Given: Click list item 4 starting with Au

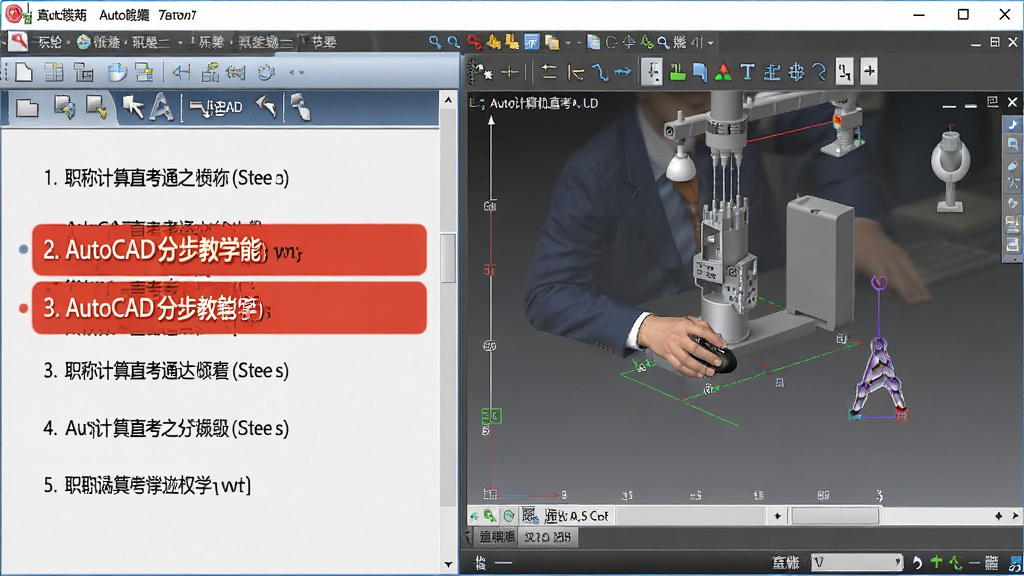Looking at the screenshot, I should (x=166, y=428).
